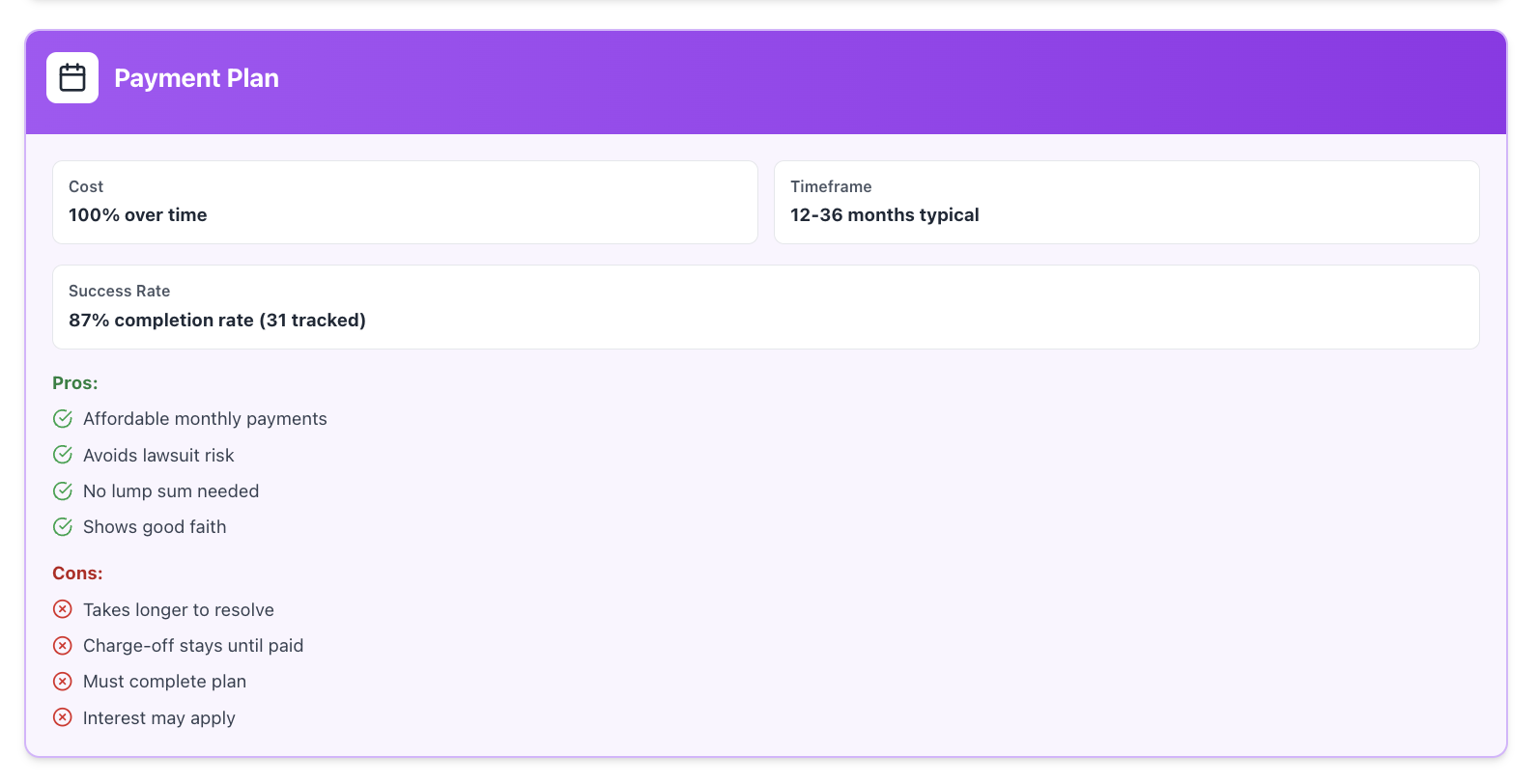This screenshot has width=1538, height=784.
Task: Click the Timeframe label
Action: point(831,186)
